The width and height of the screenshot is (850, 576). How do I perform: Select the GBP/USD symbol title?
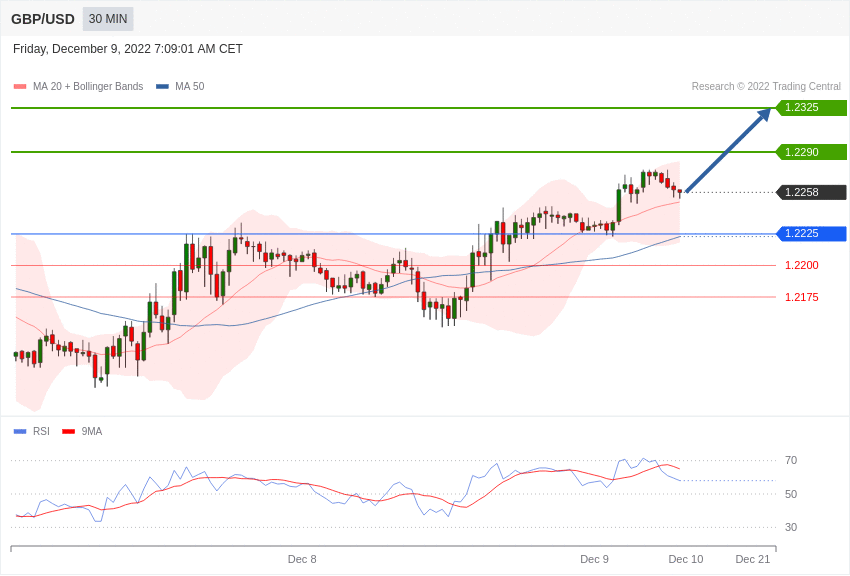coord(43,19)
